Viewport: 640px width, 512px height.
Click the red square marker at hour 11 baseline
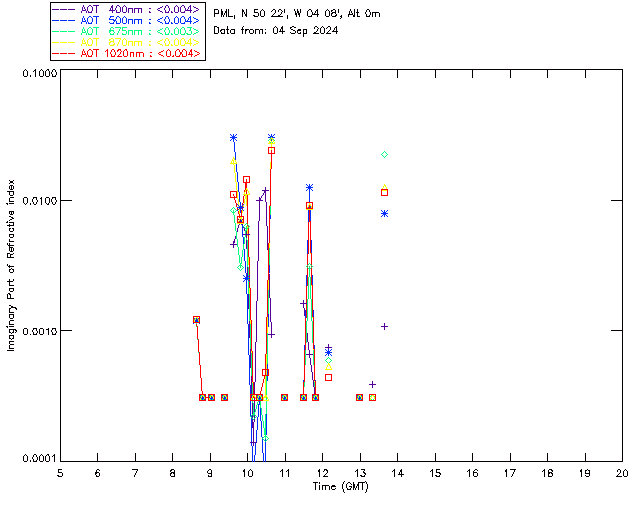click(x=284, y=398)
